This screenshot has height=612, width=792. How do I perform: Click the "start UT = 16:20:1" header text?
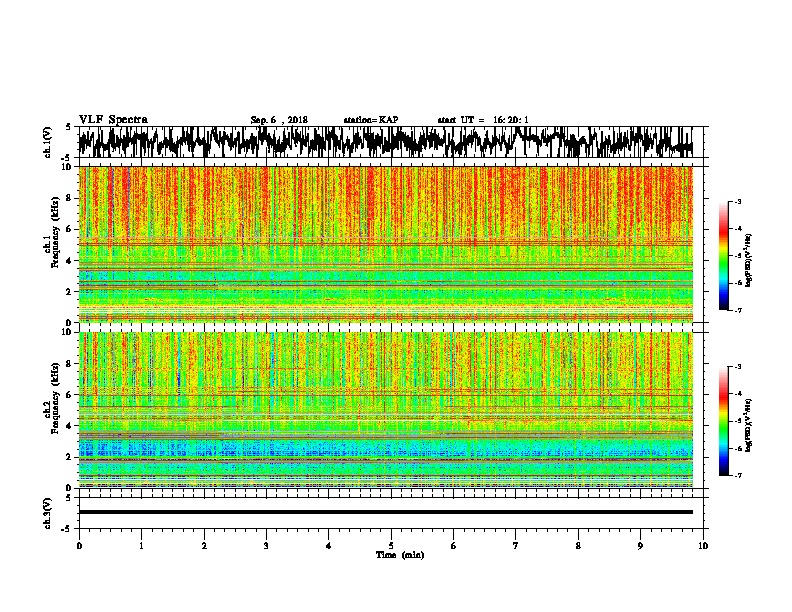483,120
